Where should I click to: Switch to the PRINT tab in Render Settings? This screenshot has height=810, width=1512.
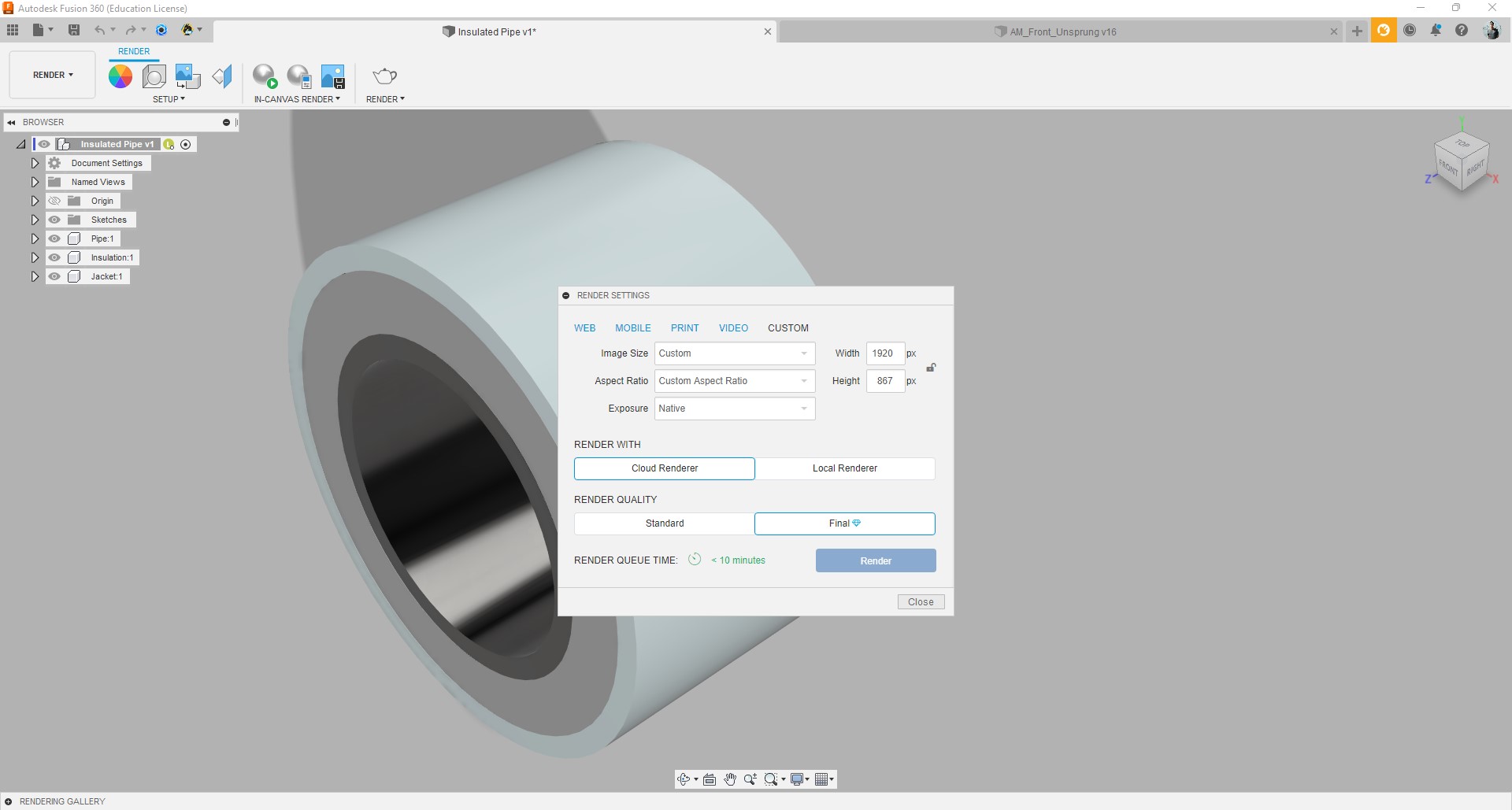(x=684, y=327)
